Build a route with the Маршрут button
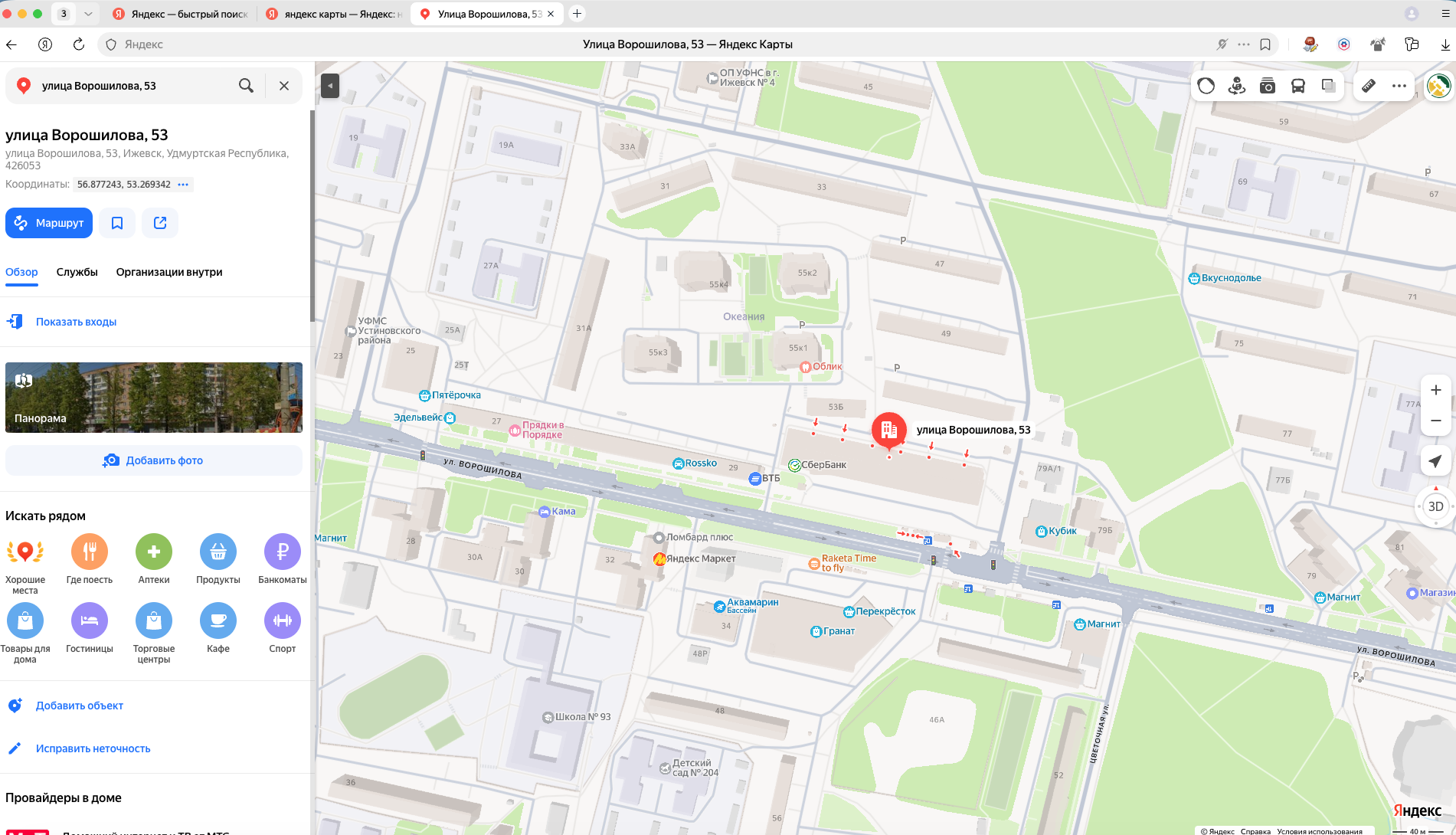Viewport: 1456px width, 835px height. [x=49, y=223]
